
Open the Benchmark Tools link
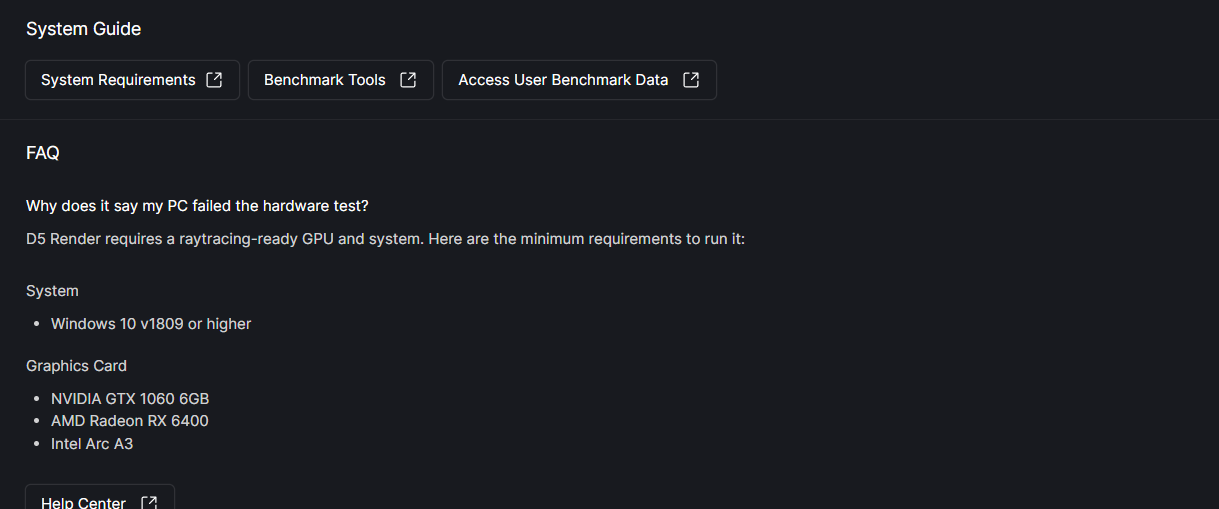(325, 80)
